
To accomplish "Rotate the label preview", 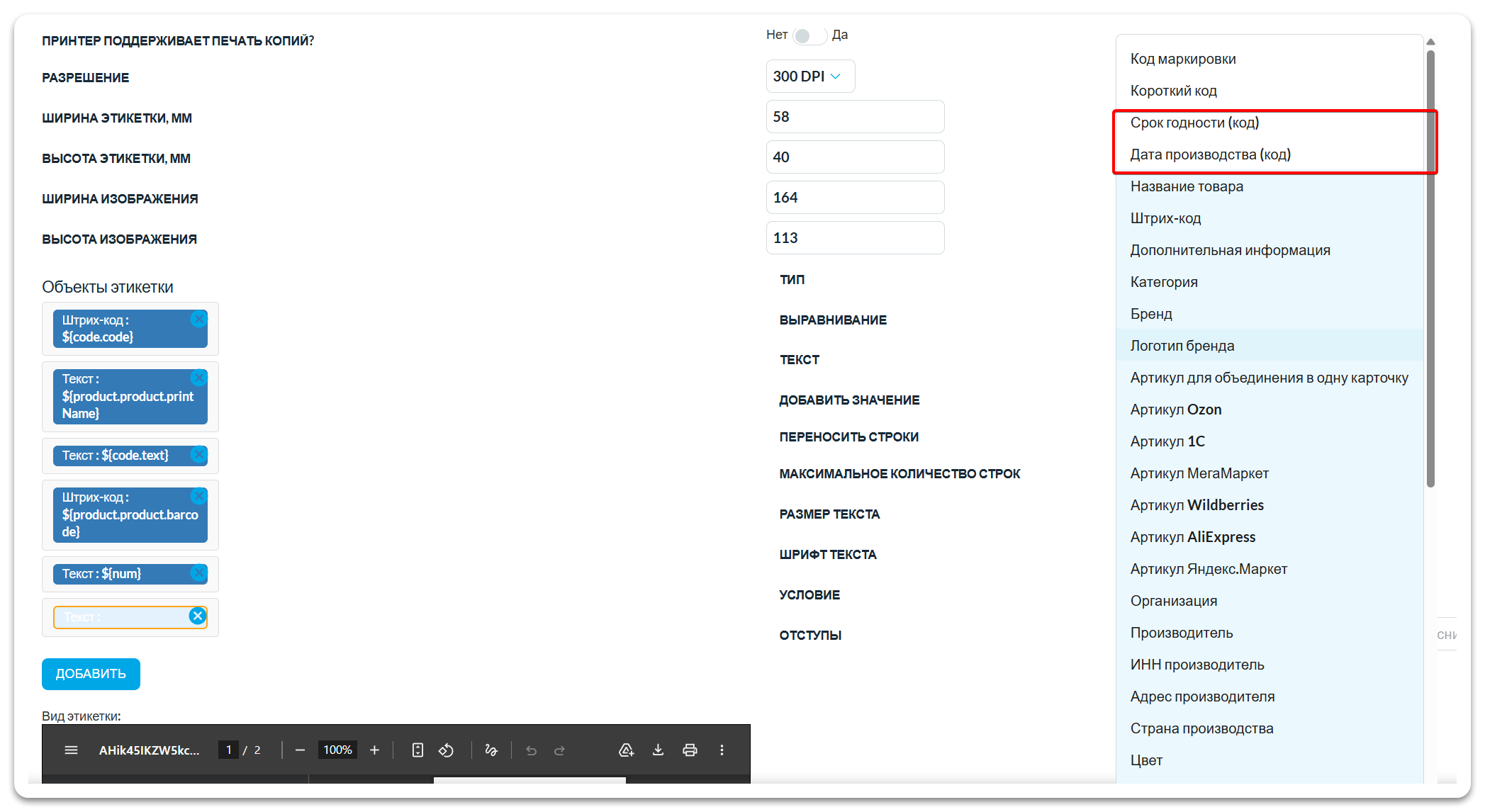I will click(446, 750).
